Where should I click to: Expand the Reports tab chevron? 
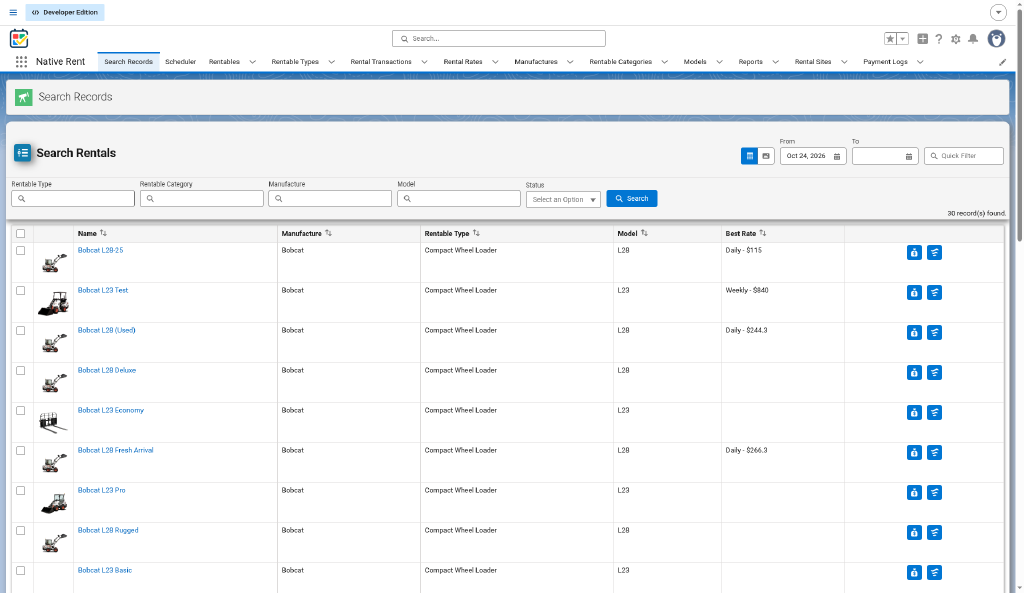coord(776,62)
